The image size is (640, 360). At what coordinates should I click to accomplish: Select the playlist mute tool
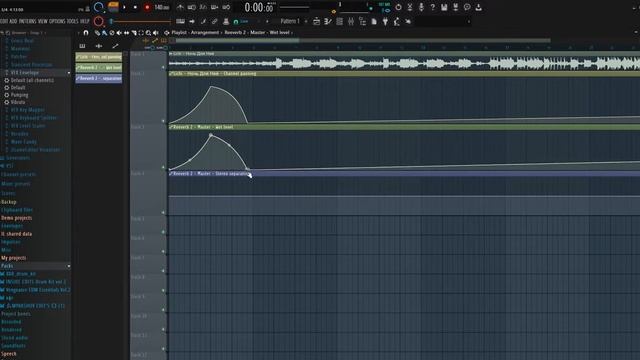pyautogui.click(x=119, y=33)
